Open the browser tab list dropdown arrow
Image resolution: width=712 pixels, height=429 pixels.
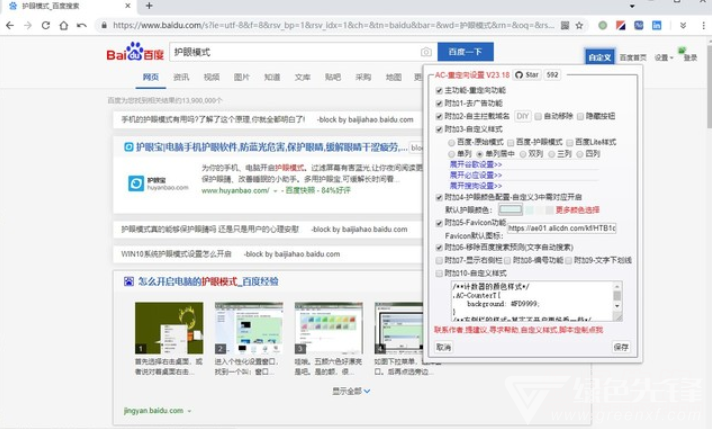[632, 6]
